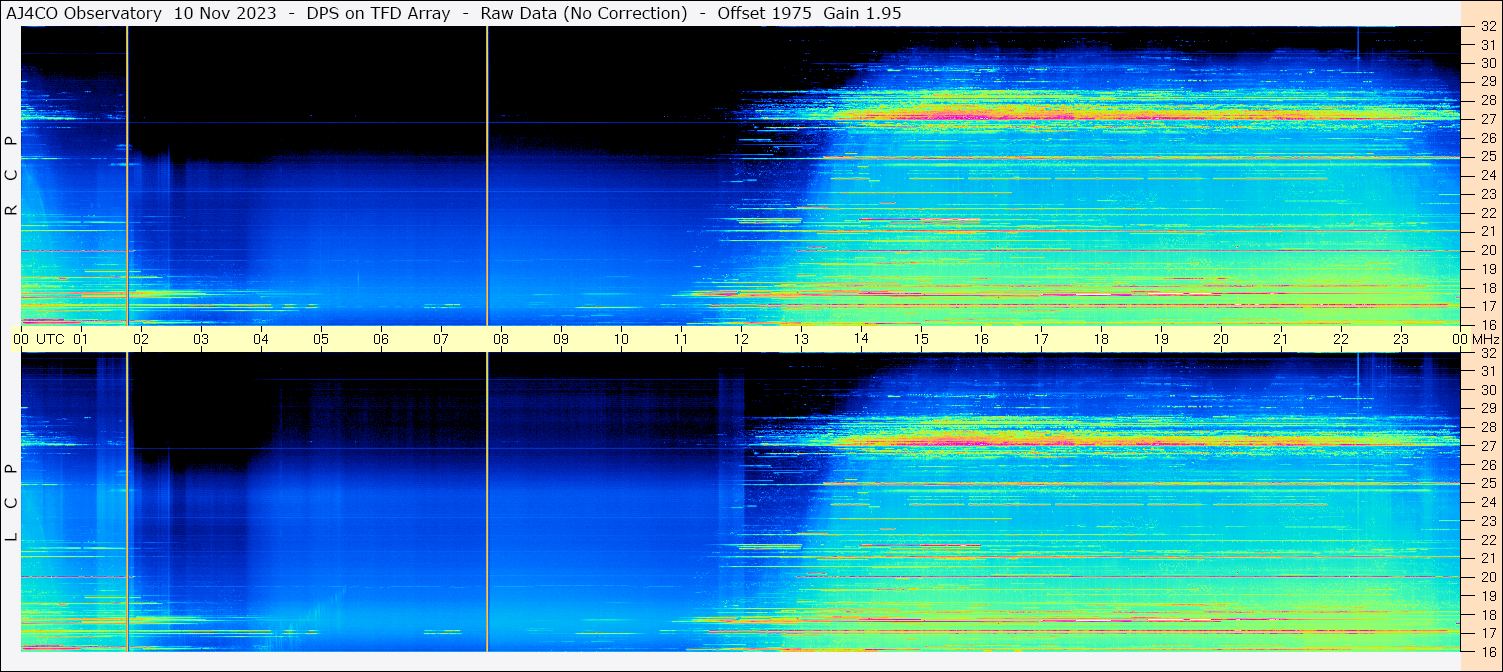Click '18' MHz tick of RCP frequency axis

[x=1487, y=288]
